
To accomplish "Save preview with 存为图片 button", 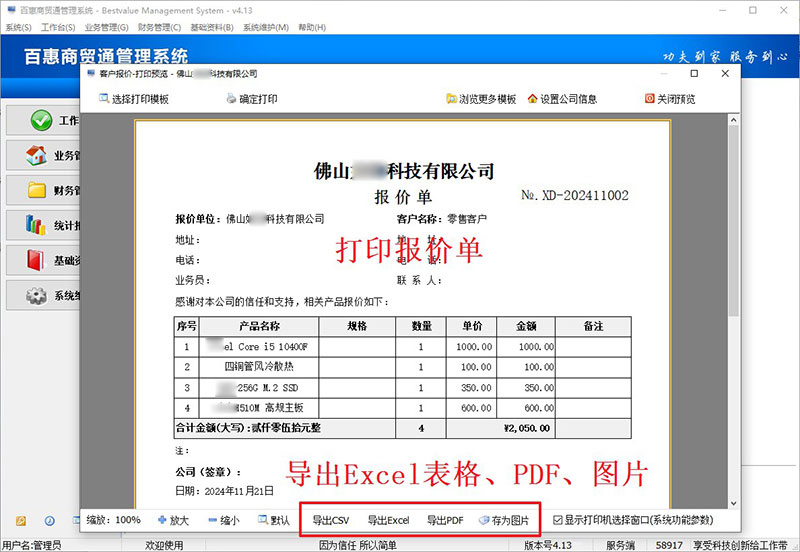I will click(x=504, y=520).
